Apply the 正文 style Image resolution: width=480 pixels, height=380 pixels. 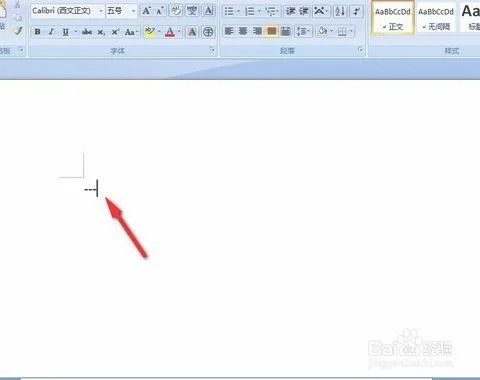coord(393,18)
